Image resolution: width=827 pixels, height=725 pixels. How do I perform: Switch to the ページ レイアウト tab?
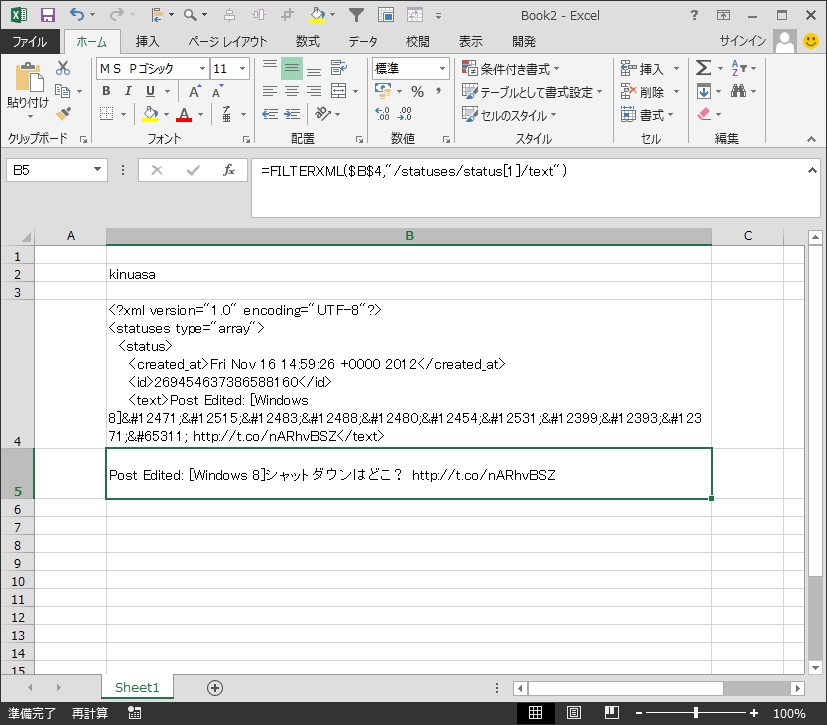228,41
